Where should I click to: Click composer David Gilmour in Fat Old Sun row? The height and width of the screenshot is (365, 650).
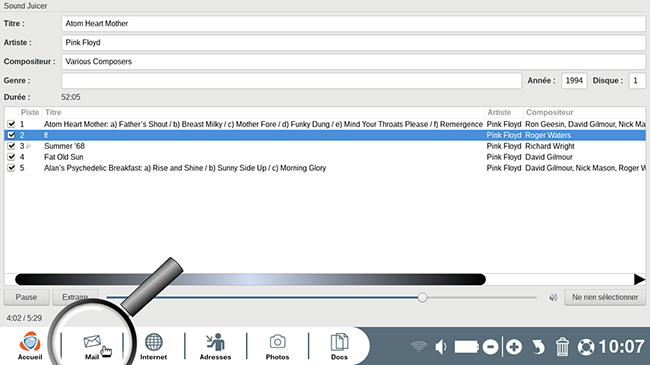pos(549,157)
